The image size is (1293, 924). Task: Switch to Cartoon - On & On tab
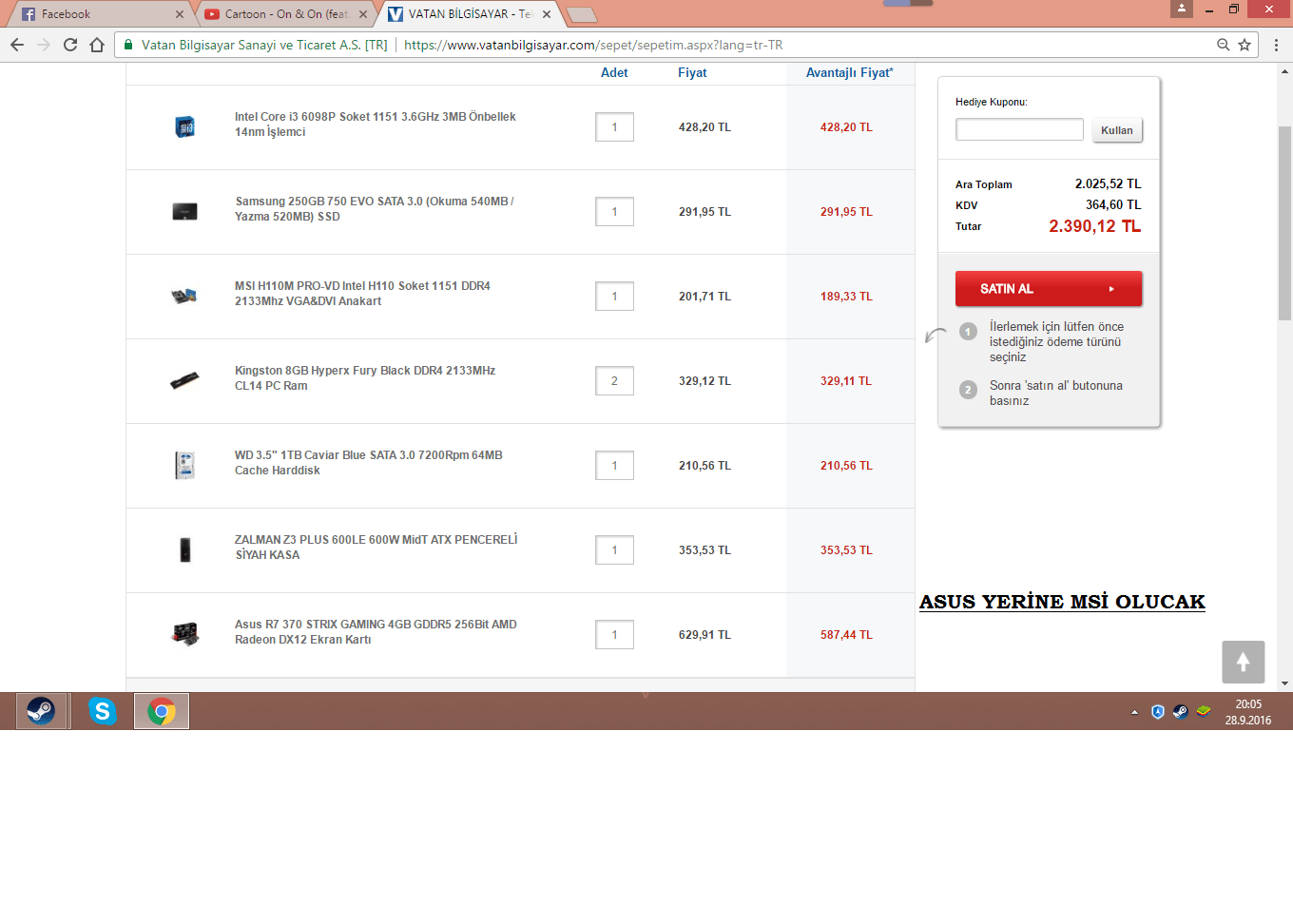click(x=287, y=14)
